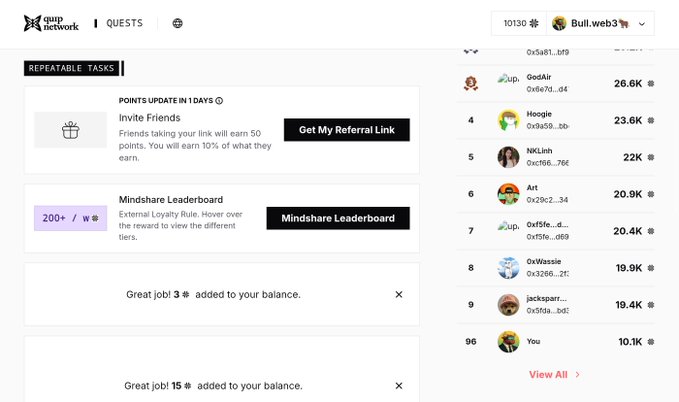Click the 26.6K score for GodAir

tap(628, 84)
